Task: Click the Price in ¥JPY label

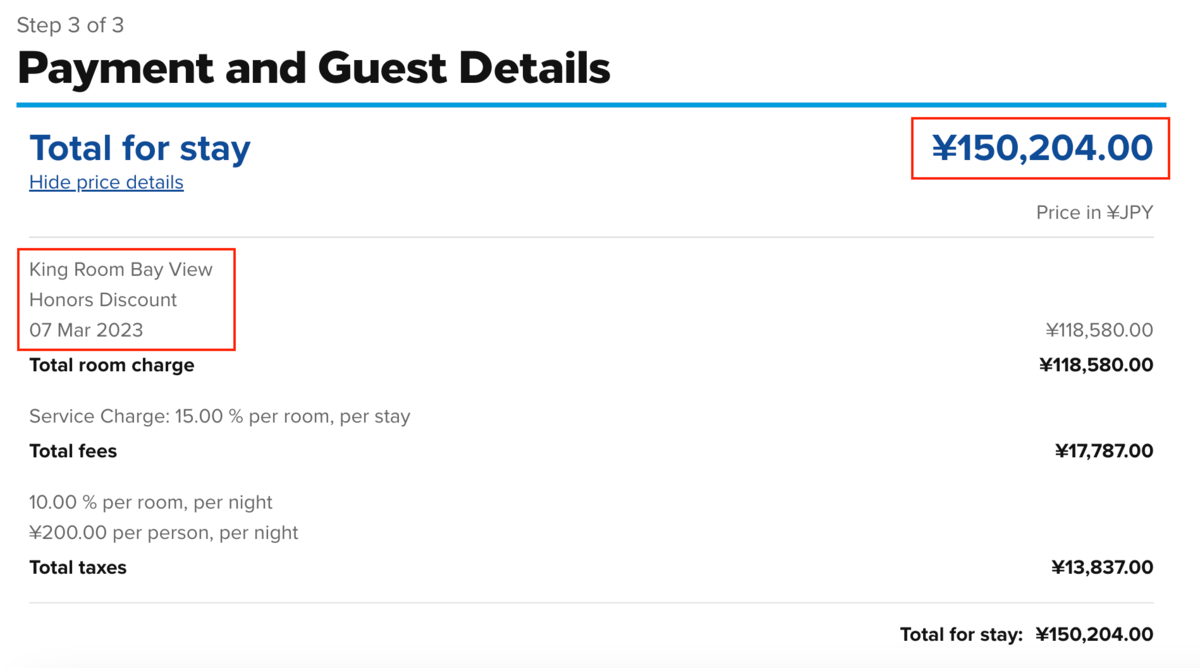Action: click(x=1095, y=212)
